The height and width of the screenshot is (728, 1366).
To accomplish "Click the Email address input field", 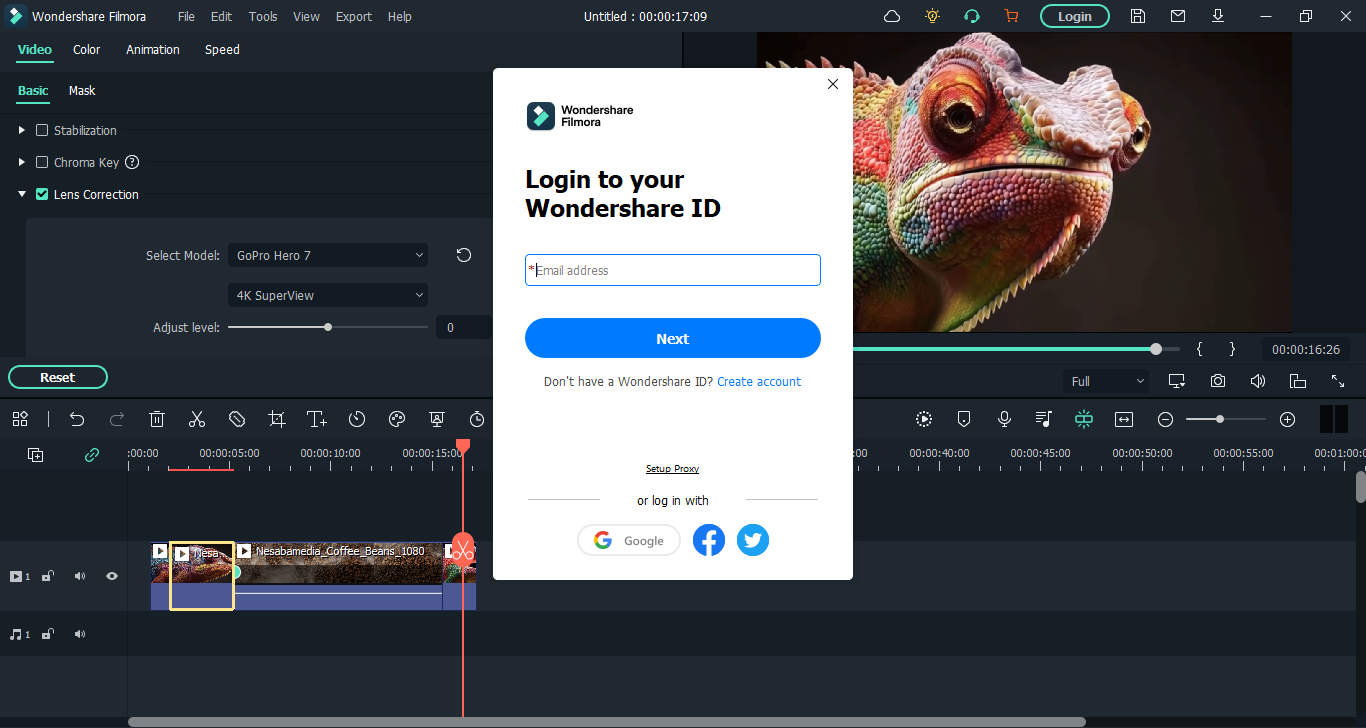I will coord(672,270).
